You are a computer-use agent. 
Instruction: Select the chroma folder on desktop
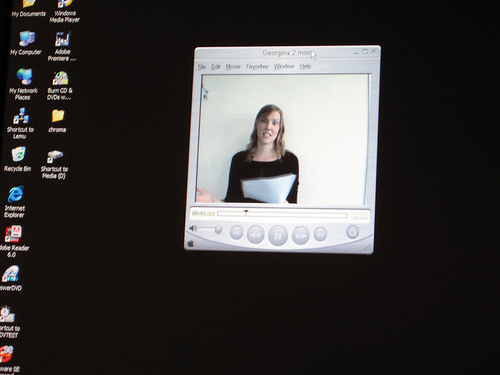[57, 121]
